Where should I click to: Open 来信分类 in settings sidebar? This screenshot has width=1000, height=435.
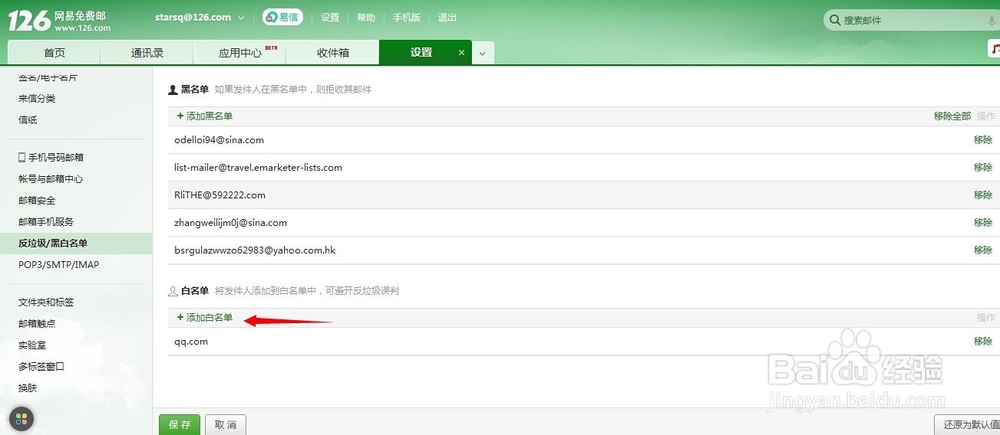(x=37, y=98)
